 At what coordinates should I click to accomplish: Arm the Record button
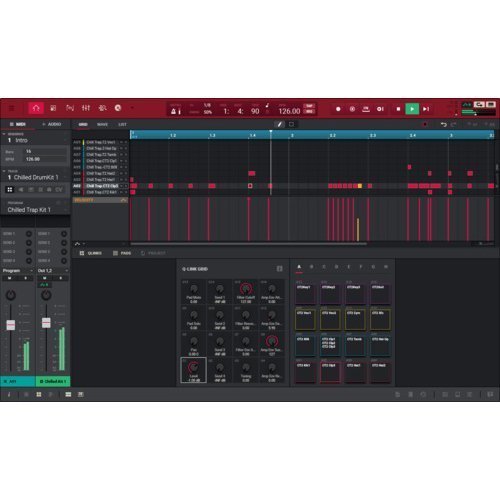click(x=338, y=109)
